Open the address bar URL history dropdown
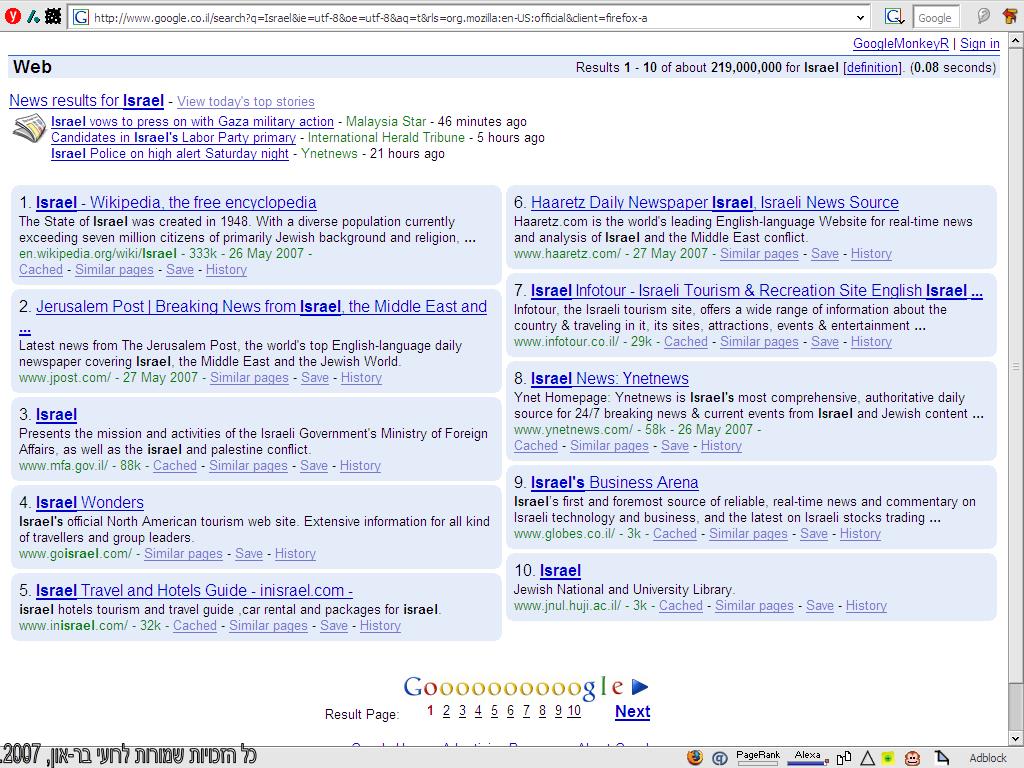This screenshot has width=1024, height=768. pyautogui.click(x=860, y=18)
